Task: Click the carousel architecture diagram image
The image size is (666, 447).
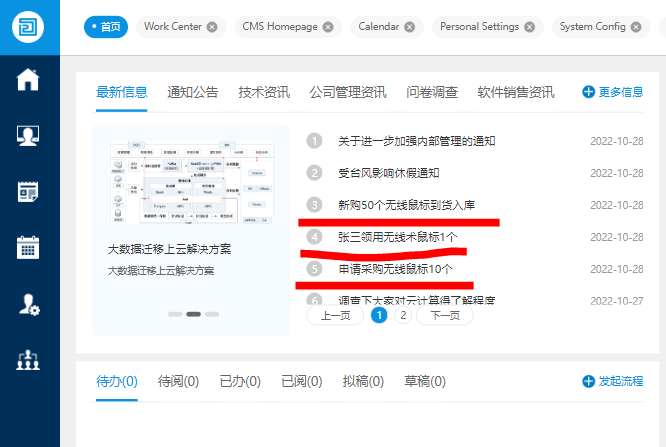Action: click(x=192, y=181)
